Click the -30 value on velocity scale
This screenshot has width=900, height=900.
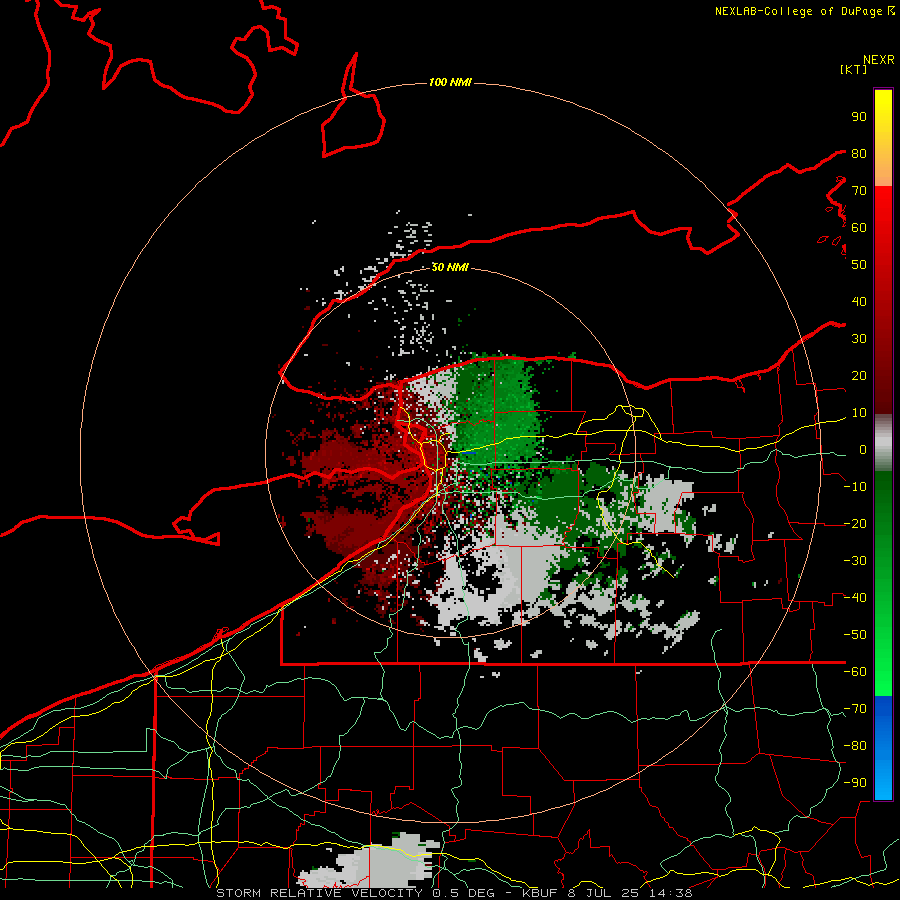coord(855,561)
